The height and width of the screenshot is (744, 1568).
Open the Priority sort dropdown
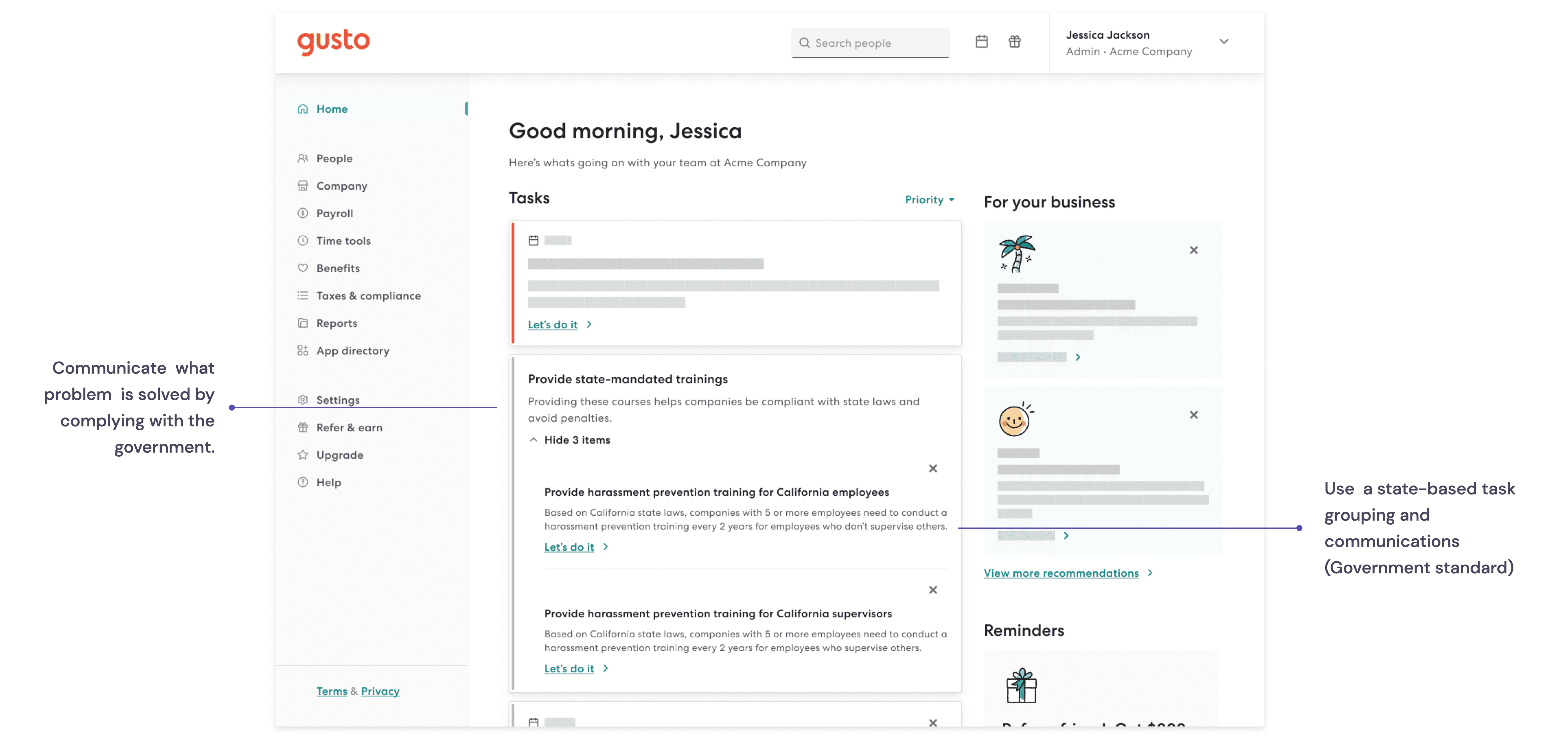coord(929,200)
